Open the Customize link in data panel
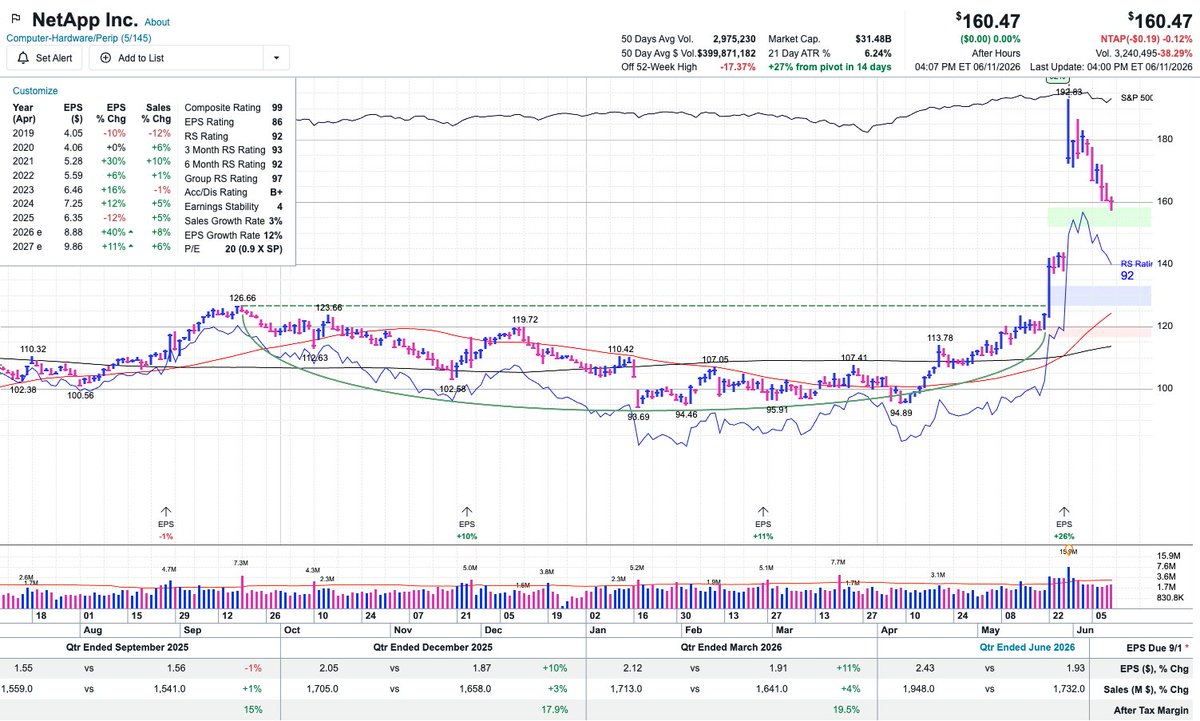The image size is (1200, 721). click(x=35, y=90)
